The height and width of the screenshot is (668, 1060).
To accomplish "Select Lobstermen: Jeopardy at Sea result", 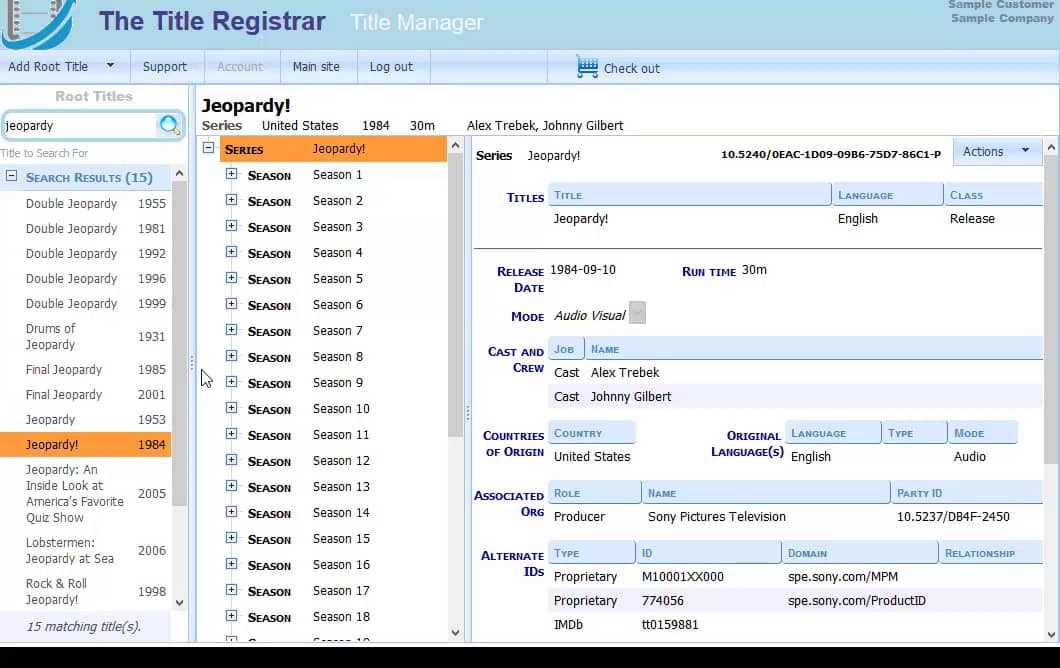I will pos(85,550).
